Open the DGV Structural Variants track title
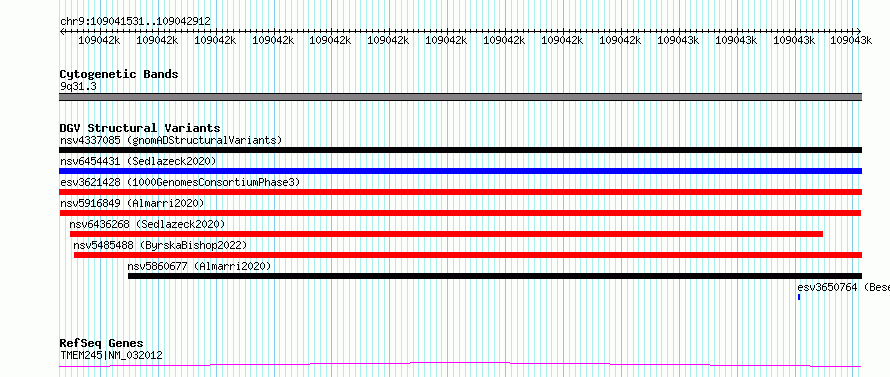Screen dimensions: 890x377 140,128
